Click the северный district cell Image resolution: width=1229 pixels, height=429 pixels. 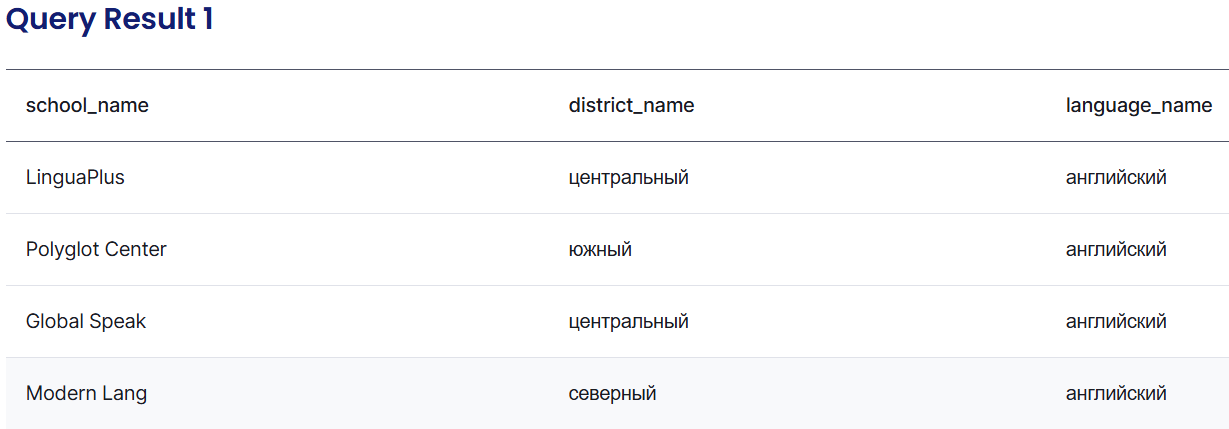pyautogui.click(x=612, y=394)
